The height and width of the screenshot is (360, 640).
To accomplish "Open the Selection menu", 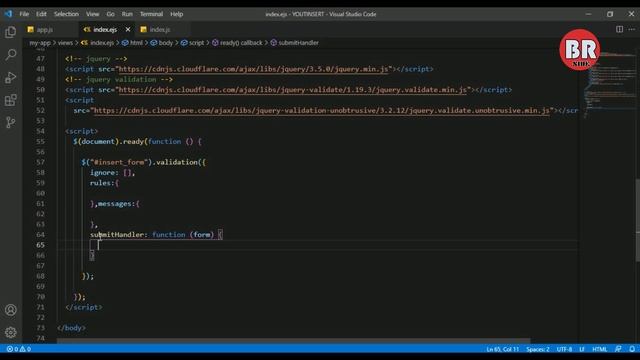I will 66,14.
